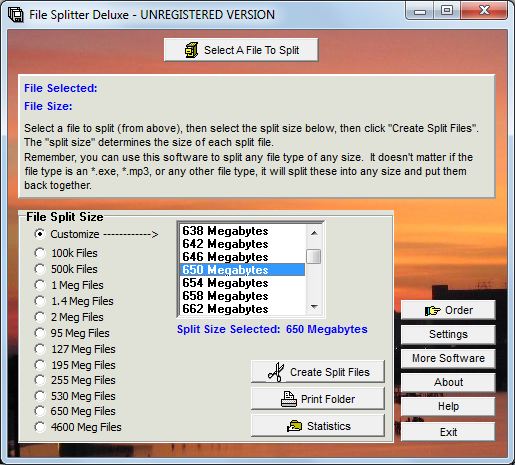Click the Order button
This screenshot has width=515, height=465.
click(x=448, y=310)
